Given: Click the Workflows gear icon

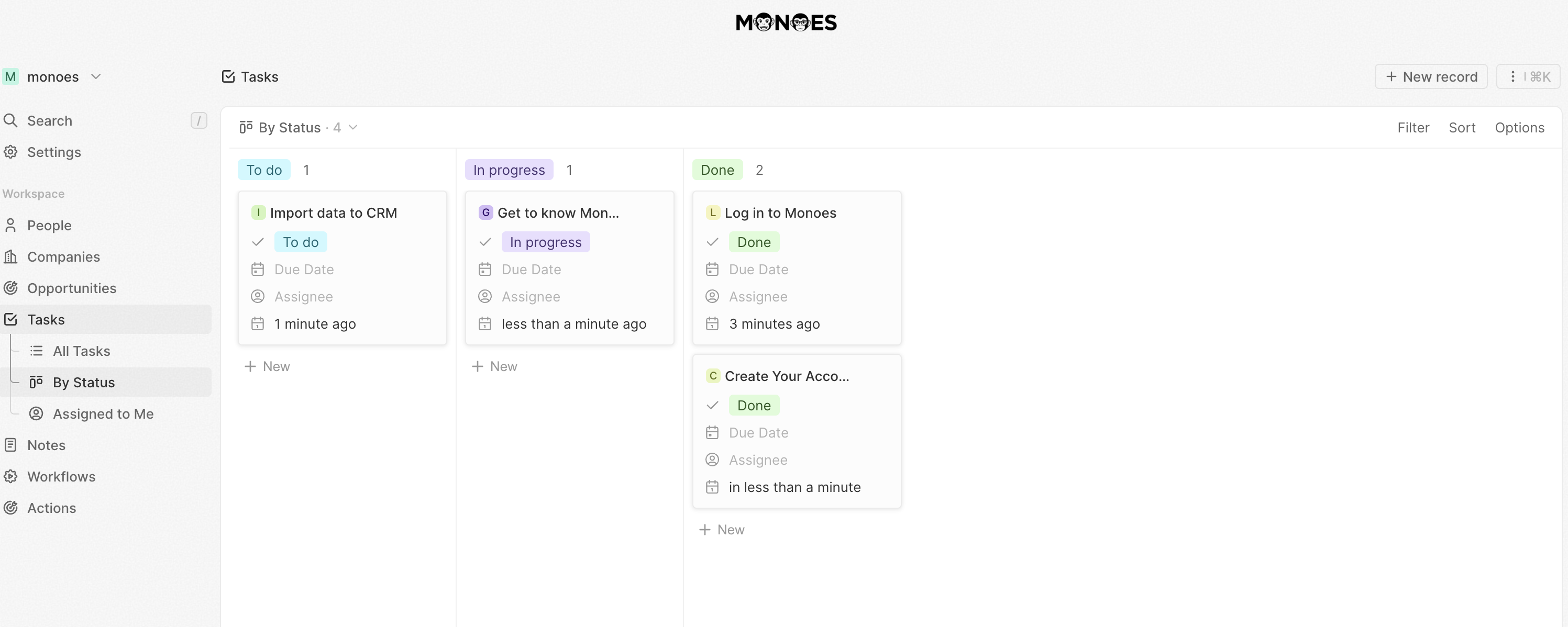Looking at the screenshot, I should 10,477.
